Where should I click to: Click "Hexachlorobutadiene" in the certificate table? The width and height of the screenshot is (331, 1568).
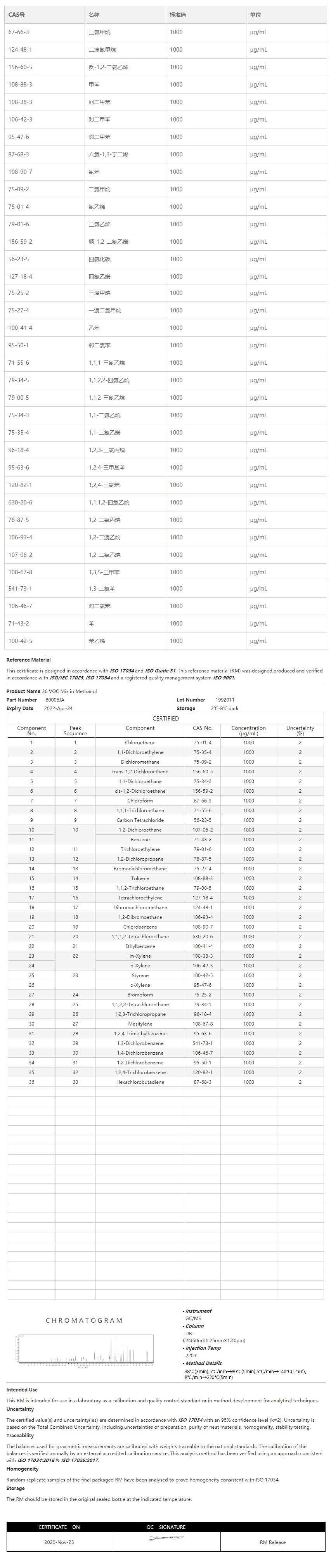click(x=140, y=1082)
